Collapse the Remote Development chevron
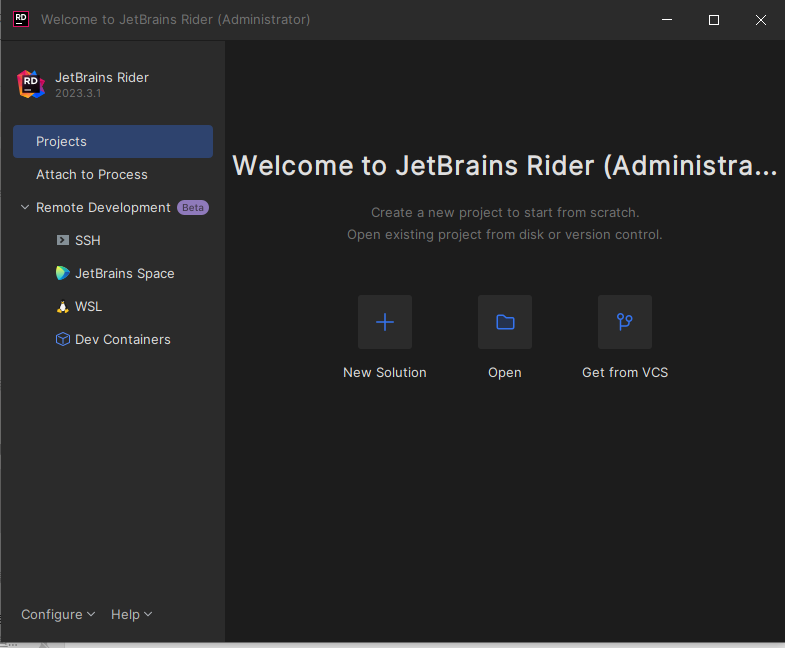This screenshot has width=785, height=648. [x=25, y=207]
